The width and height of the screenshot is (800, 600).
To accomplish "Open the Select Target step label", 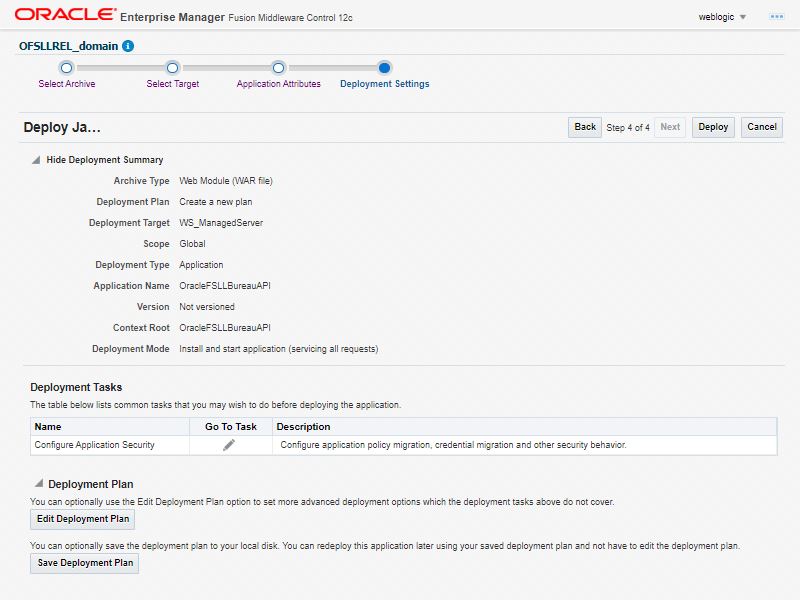I will pos(172,84).
